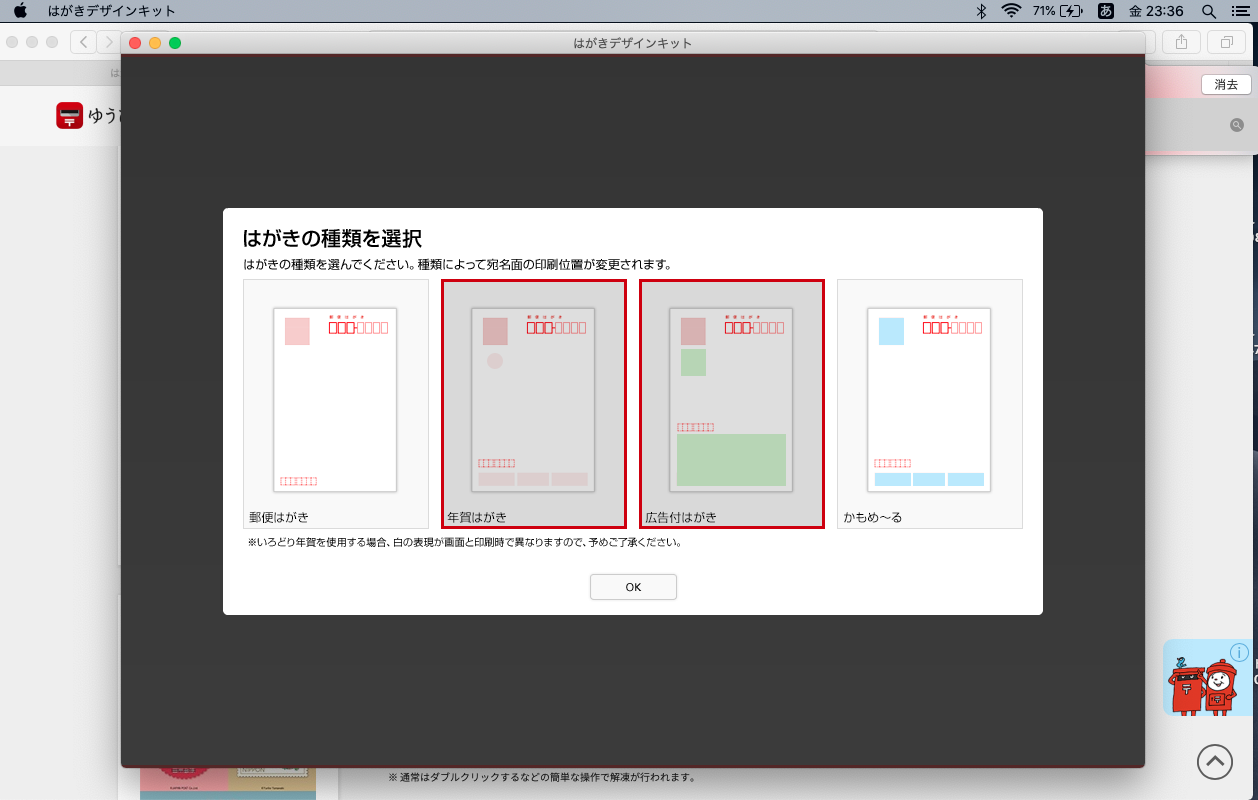Click the note ※いろどり年賀を使用する場合
Screen dimensions: 1258x800
[x=465, y=542]
